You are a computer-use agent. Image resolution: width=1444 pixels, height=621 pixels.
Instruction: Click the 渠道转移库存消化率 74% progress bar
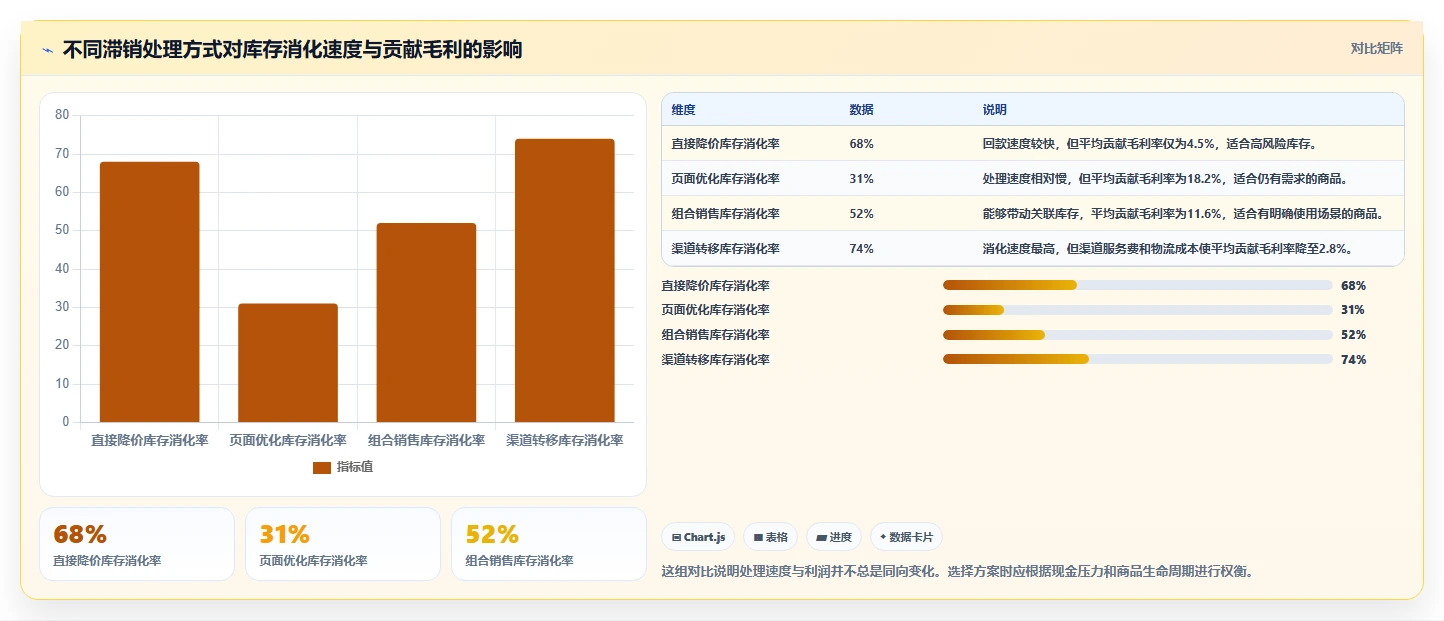point(1137,360)
